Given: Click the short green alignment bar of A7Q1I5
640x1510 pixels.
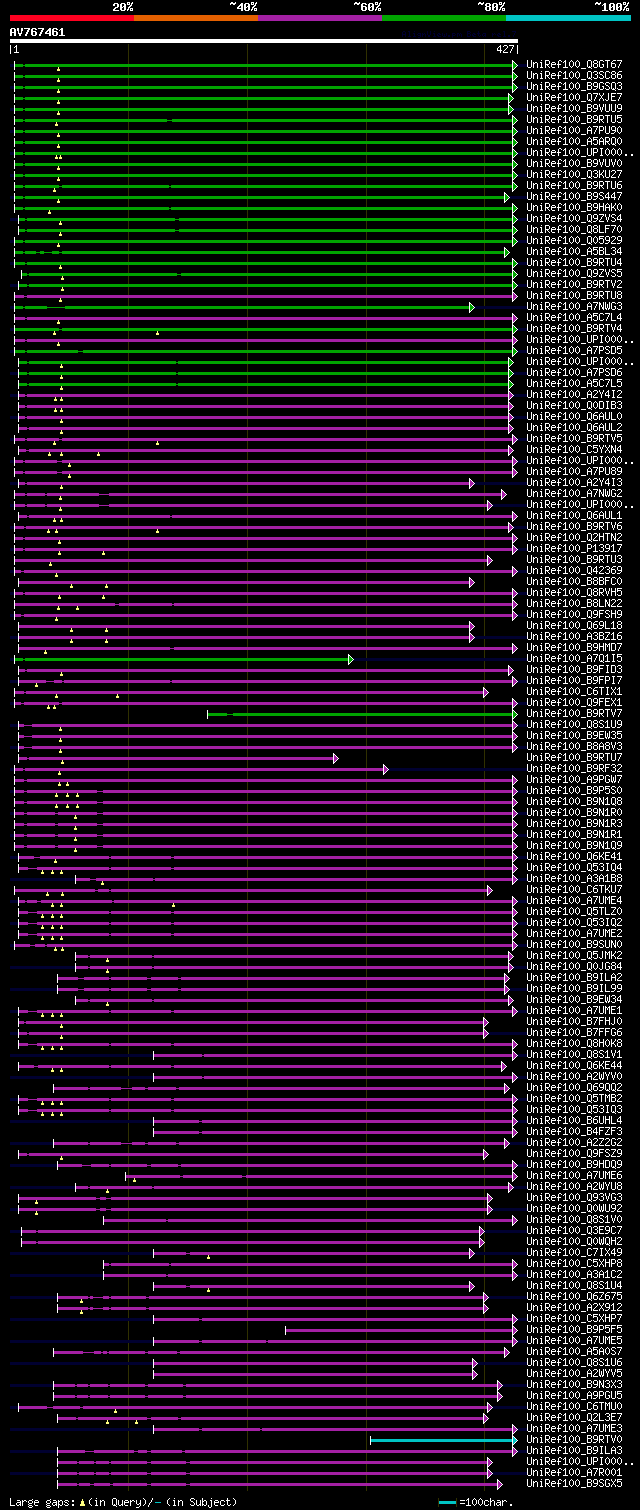Looking at the screenshot, I should 182,659.
